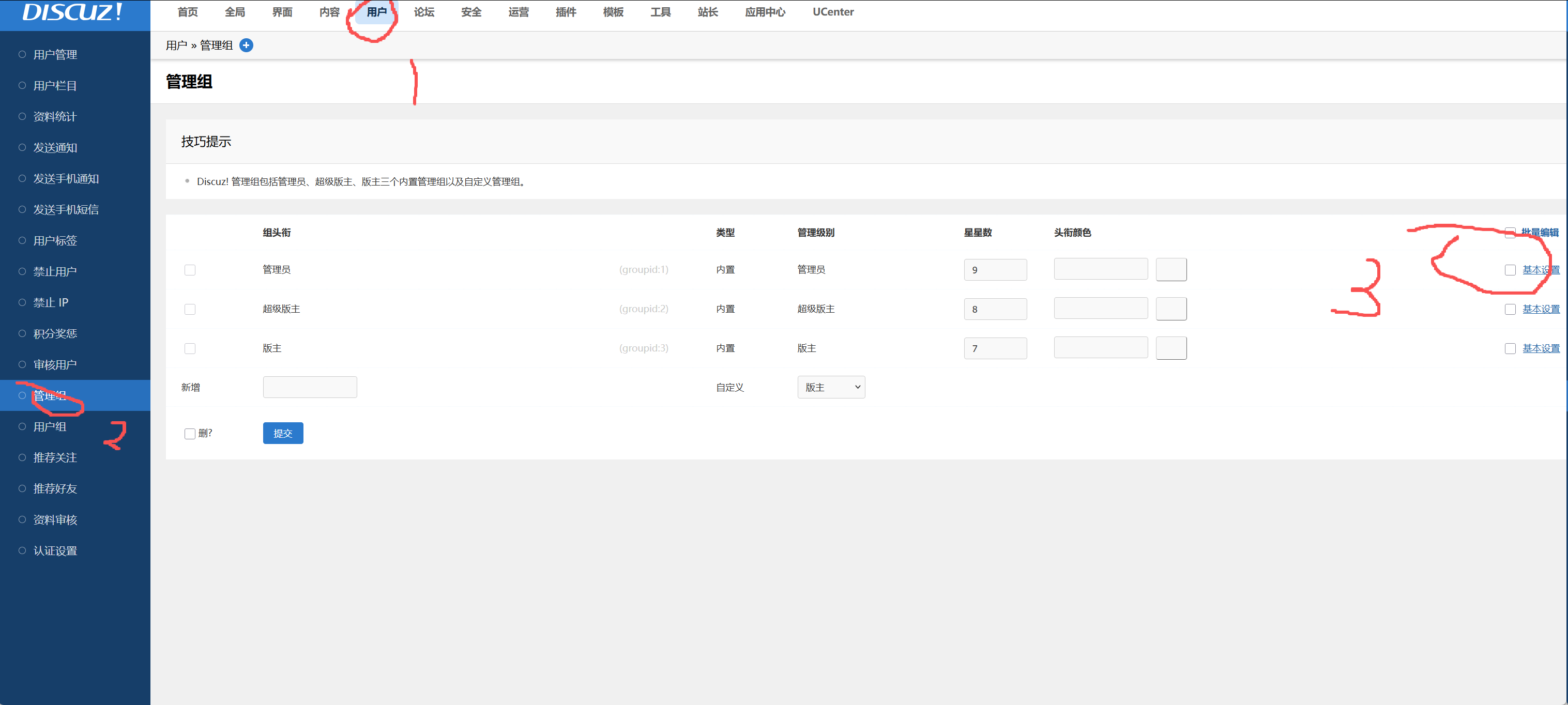
Task: Switch to the UCenter top menu
Action: [x=832, y=12]
